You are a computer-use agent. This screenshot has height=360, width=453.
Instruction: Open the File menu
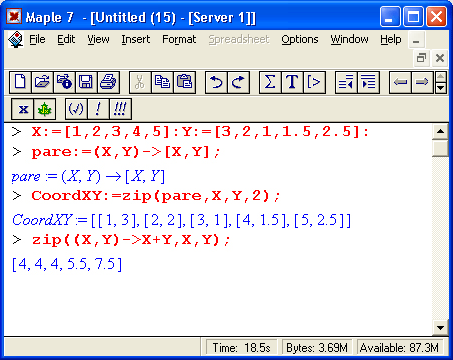(x=37, y=39)
